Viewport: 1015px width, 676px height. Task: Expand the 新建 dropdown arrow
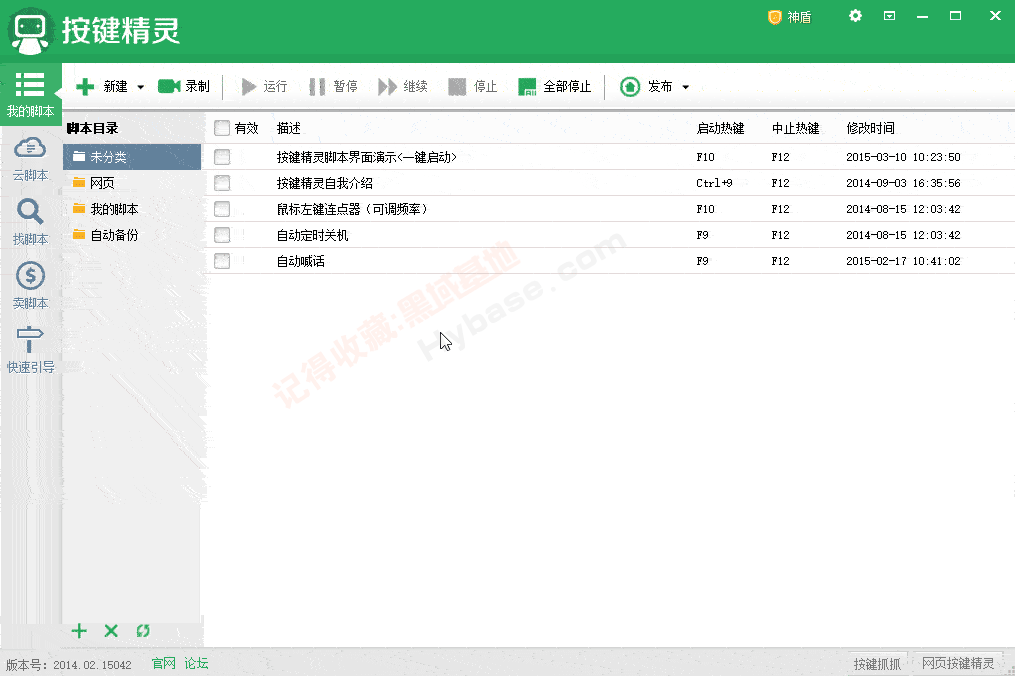(140, 87)
